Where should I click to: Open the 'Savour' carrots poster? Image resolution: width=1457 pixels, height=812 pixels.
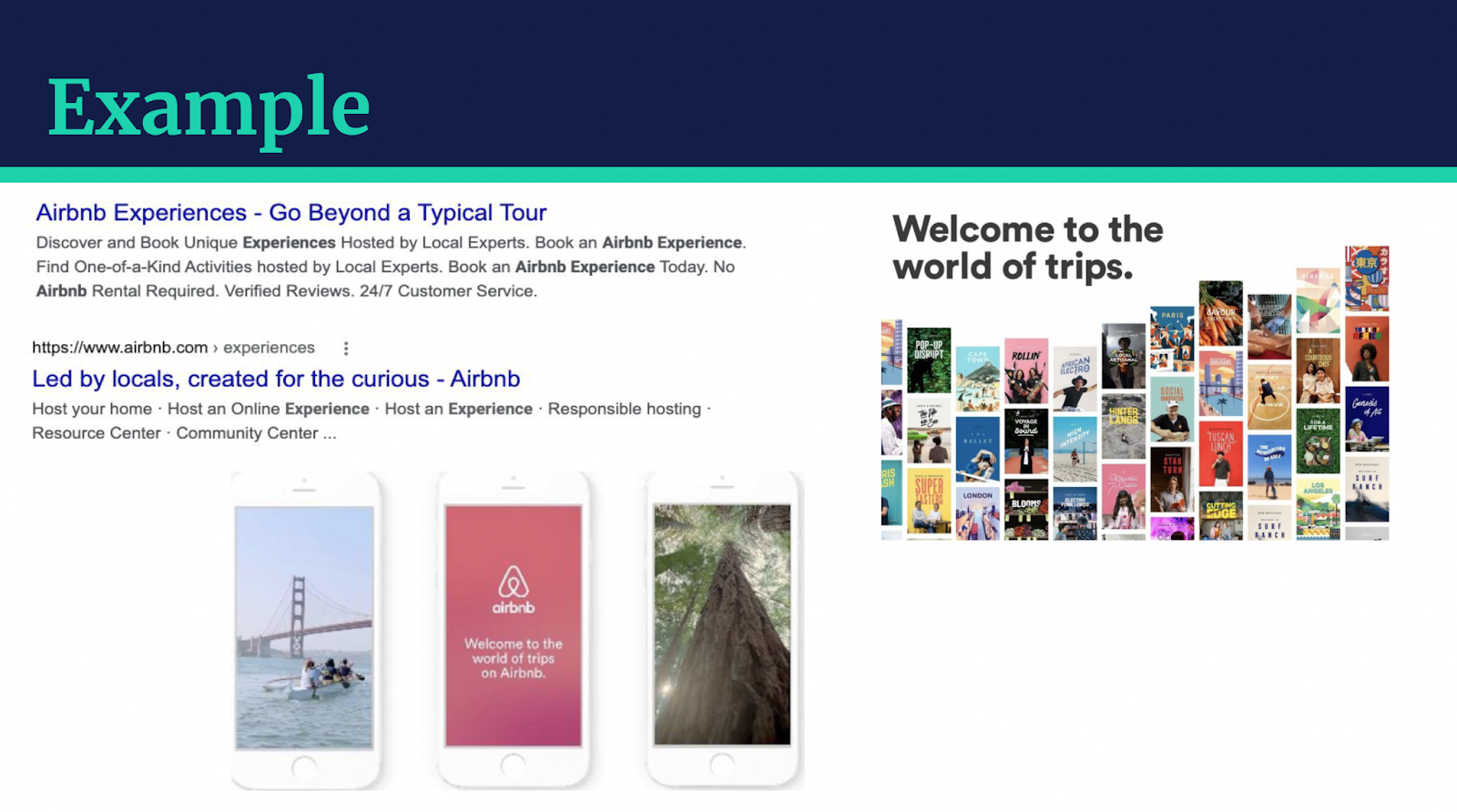(1221, 313)
